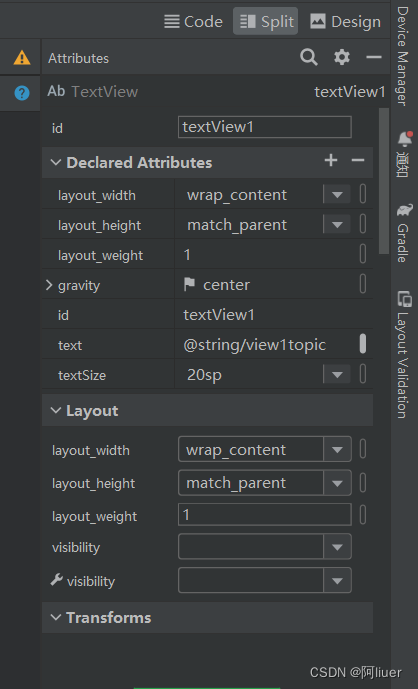Collapse the Layout section chevron

tap(56, 411)
